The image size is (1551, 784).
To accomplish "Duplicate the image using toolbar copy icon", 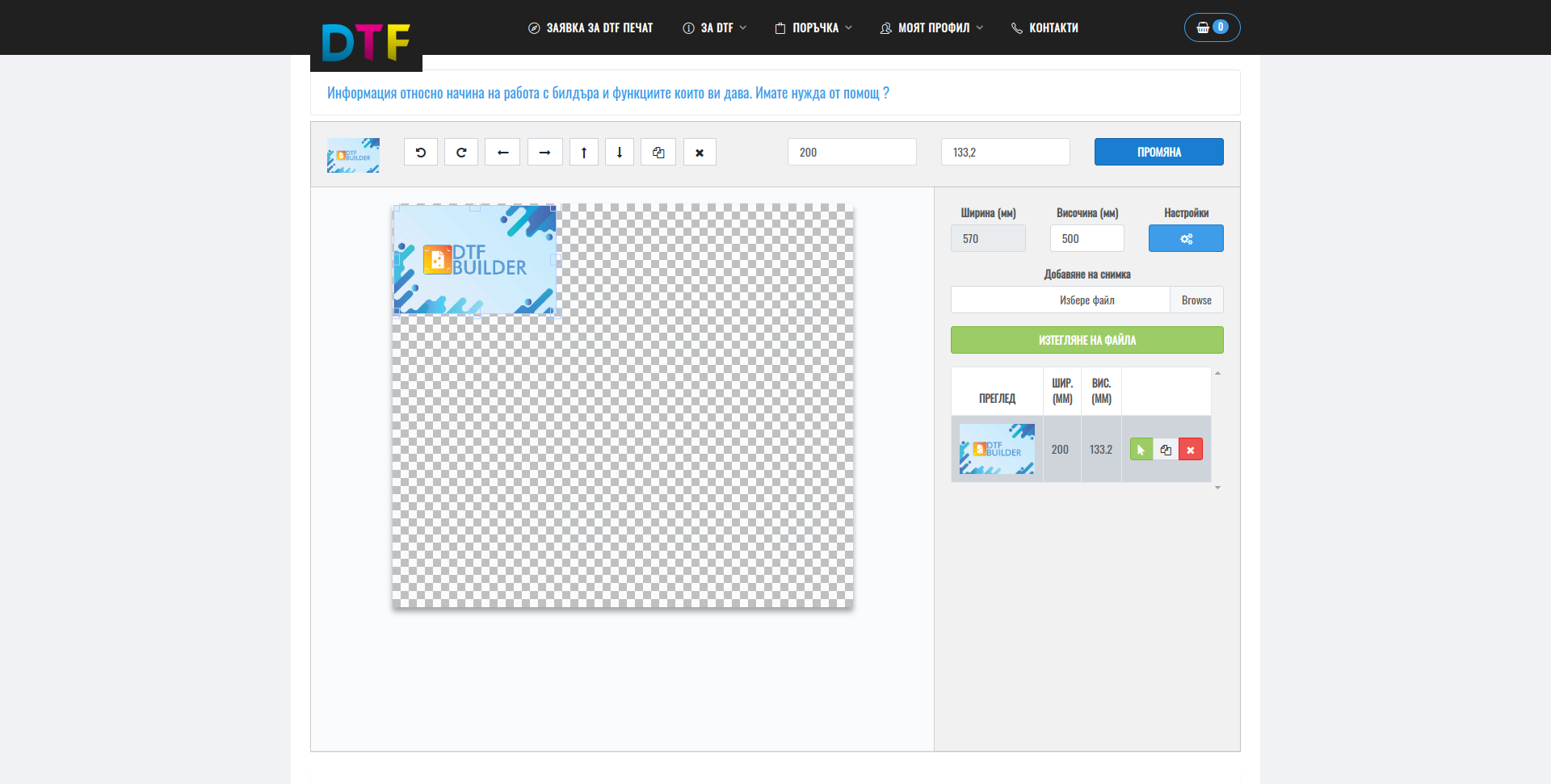I will pos(658,153).
